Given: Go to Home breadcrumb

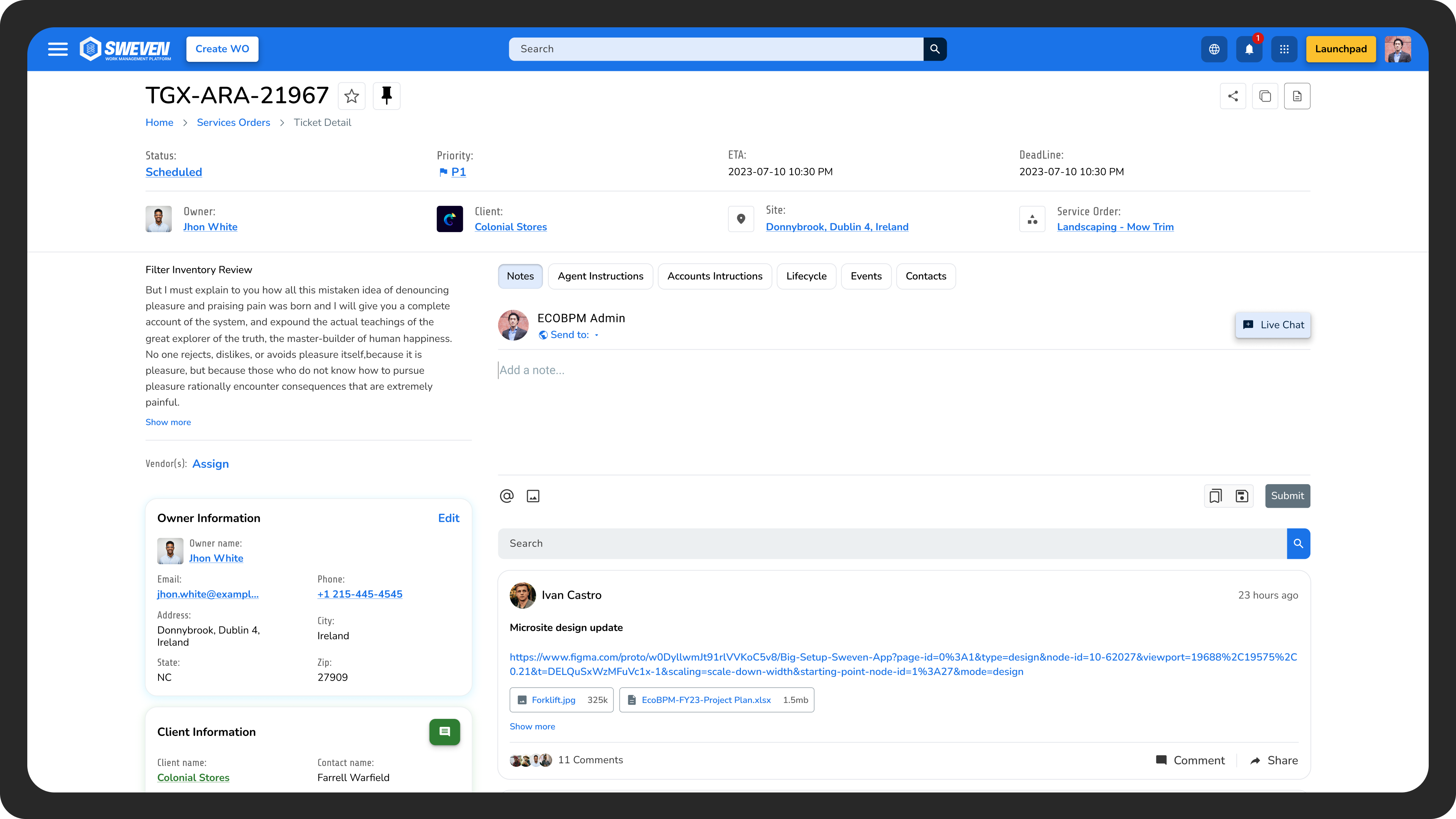Looking at the screenshot, I should pos(159,122).
